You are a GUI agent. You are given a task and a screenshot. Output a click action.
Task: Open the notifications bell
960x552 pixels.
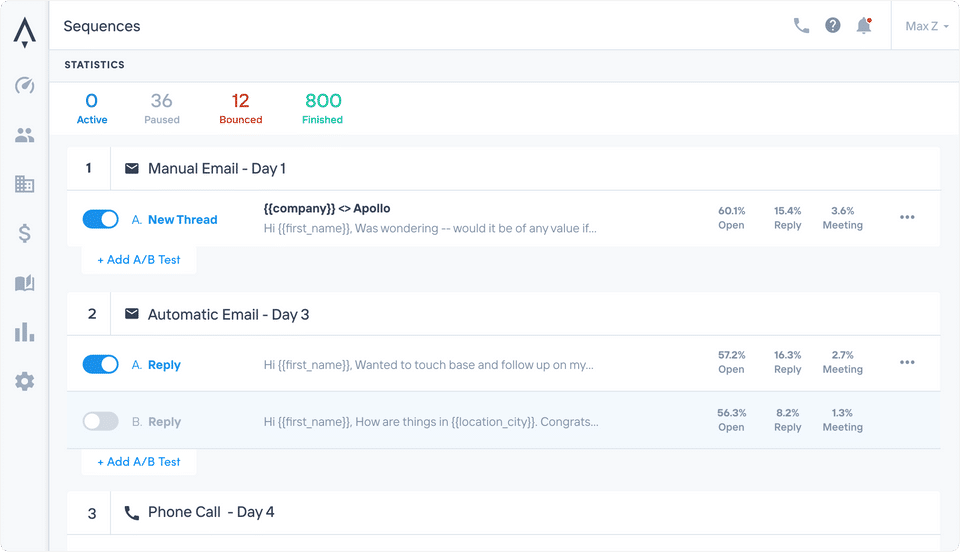[x=864, y=26]
